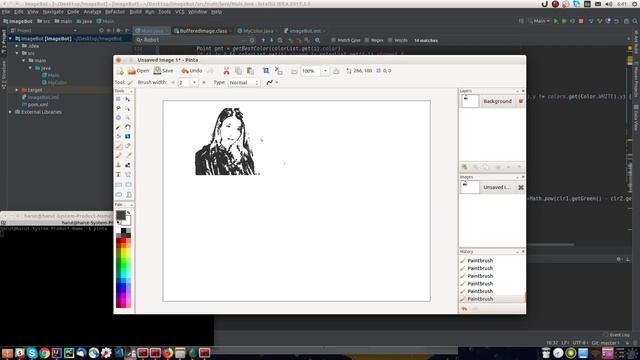Image resolution: width=640 pixels, height=360 pixels.
Task: Open the Navigate menu in IntelliJ
Action: pos(53,12)
